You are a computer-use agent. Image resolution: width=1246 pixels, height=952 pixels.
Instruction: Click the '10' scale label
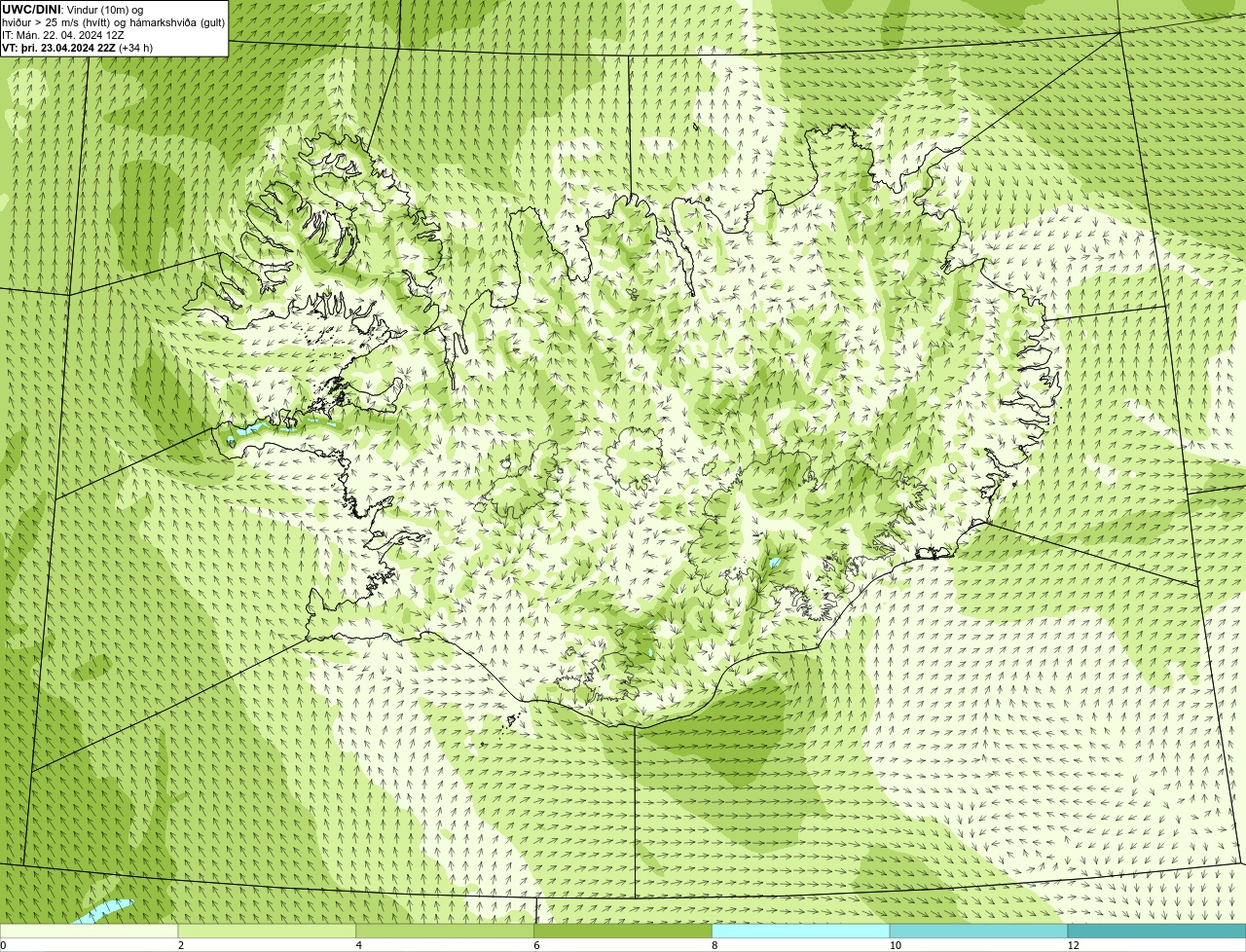pos(895,945)
